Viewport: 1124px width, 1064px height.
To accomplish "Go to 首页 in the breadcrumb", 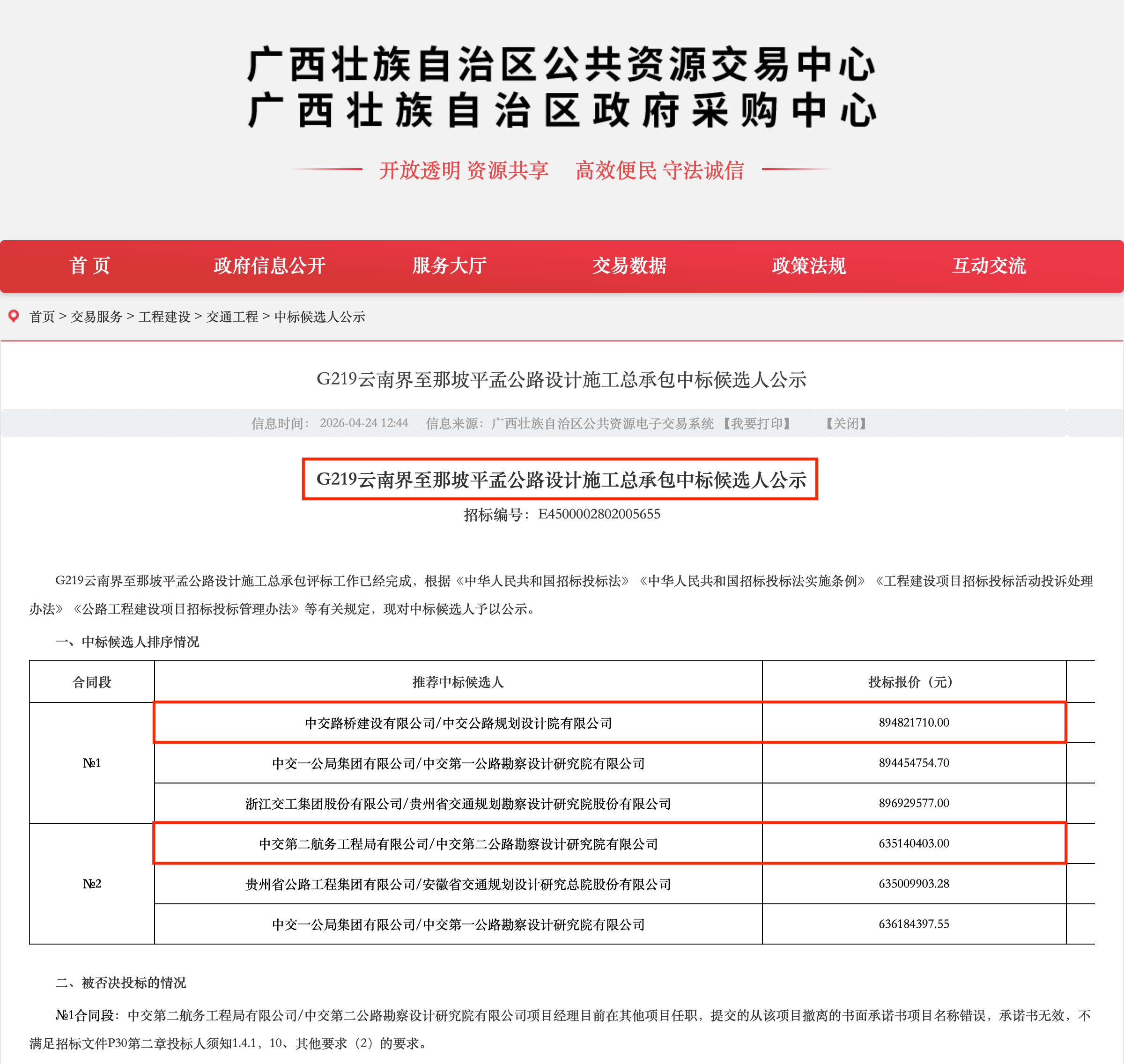I will (x=42, y=317).
